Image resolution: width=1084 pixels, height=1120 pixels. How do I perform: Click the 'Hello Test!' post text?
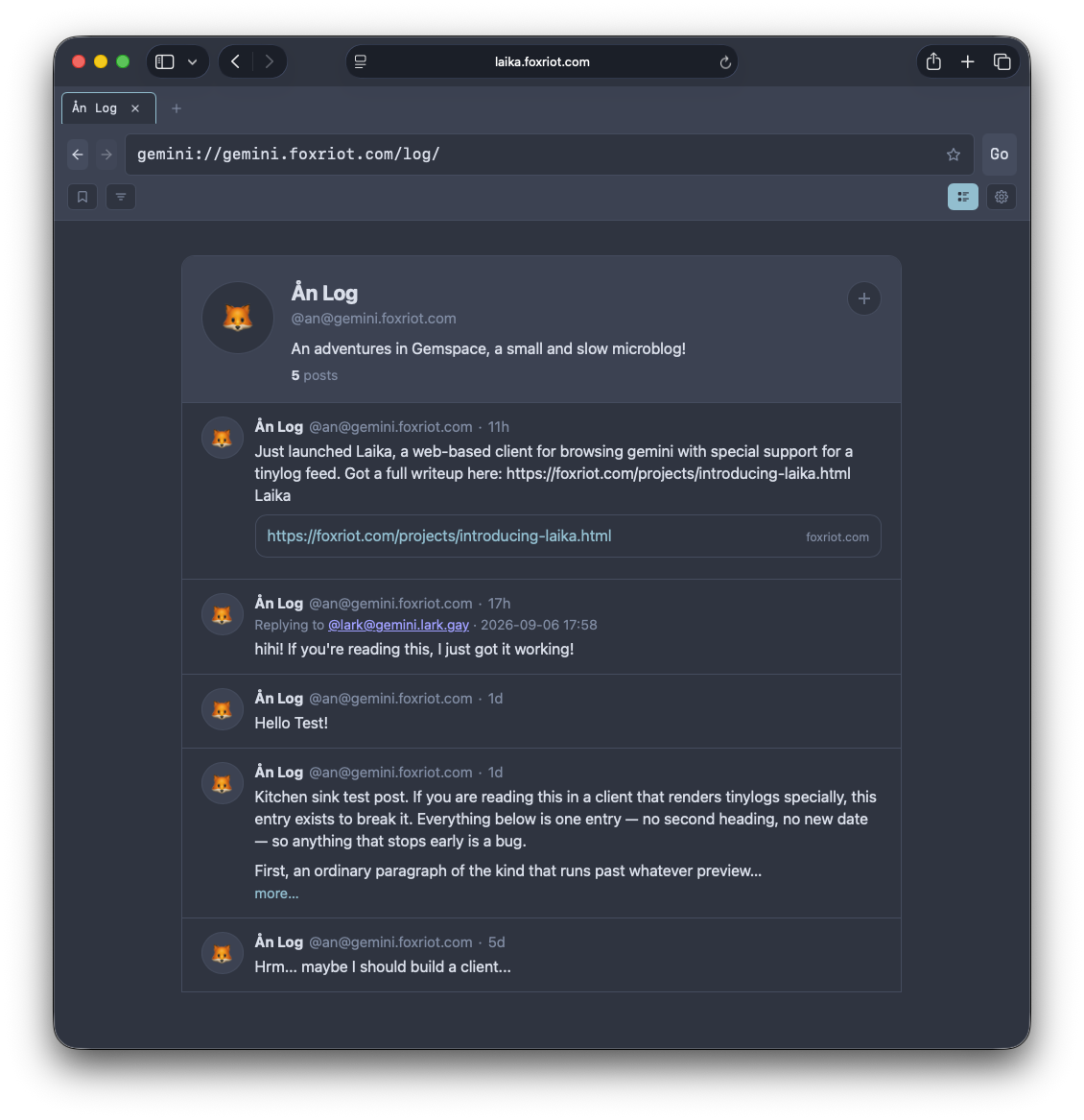click(292, 724)
